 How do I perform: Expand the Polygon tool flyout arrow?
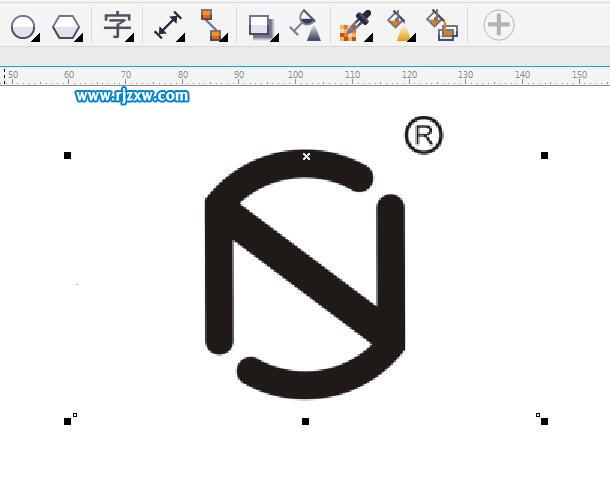[x=79, y=38]
